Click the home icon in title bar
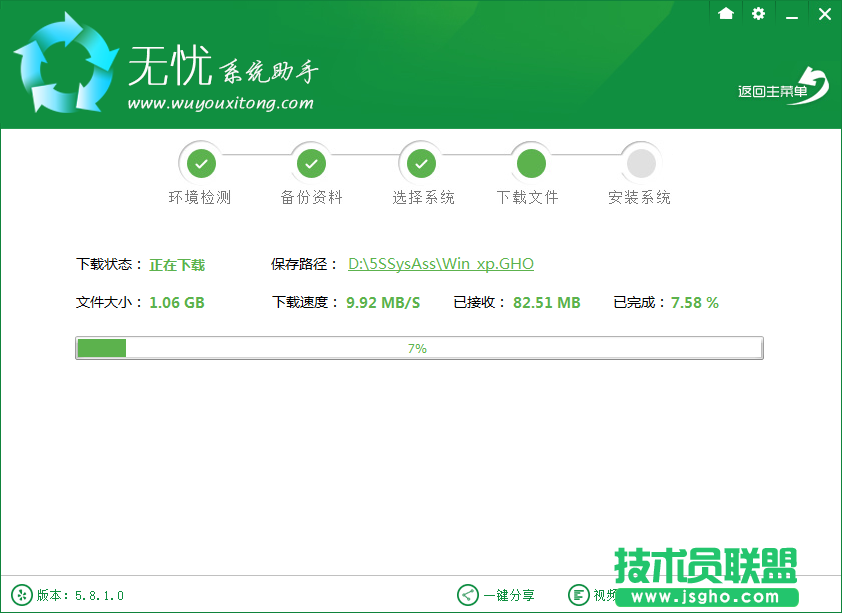The image size is (842, 613). point(726,13)
